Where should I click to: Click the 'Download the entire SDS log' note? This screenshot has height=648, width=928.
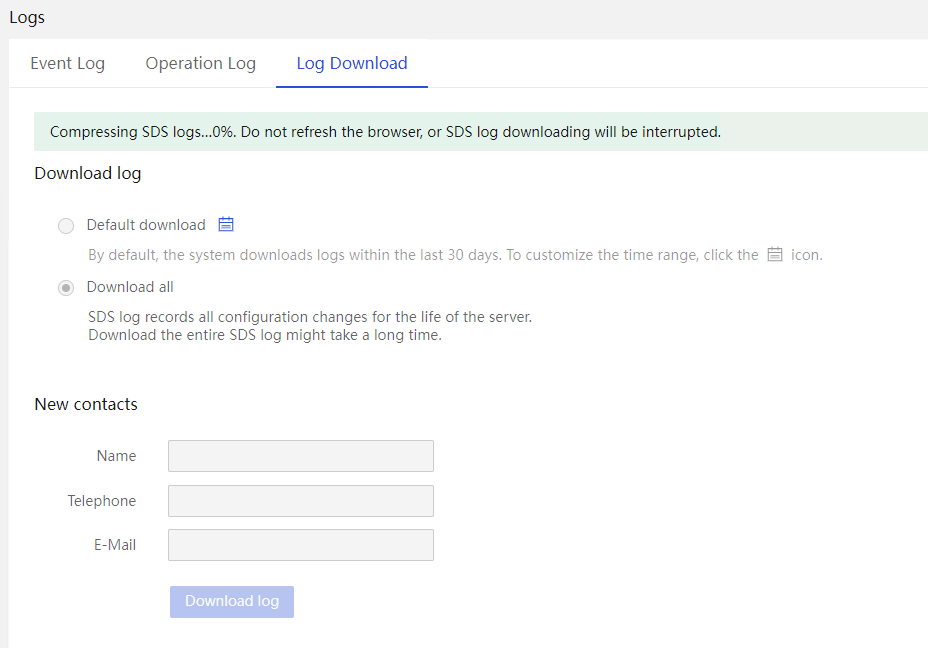tap(265, 335)
